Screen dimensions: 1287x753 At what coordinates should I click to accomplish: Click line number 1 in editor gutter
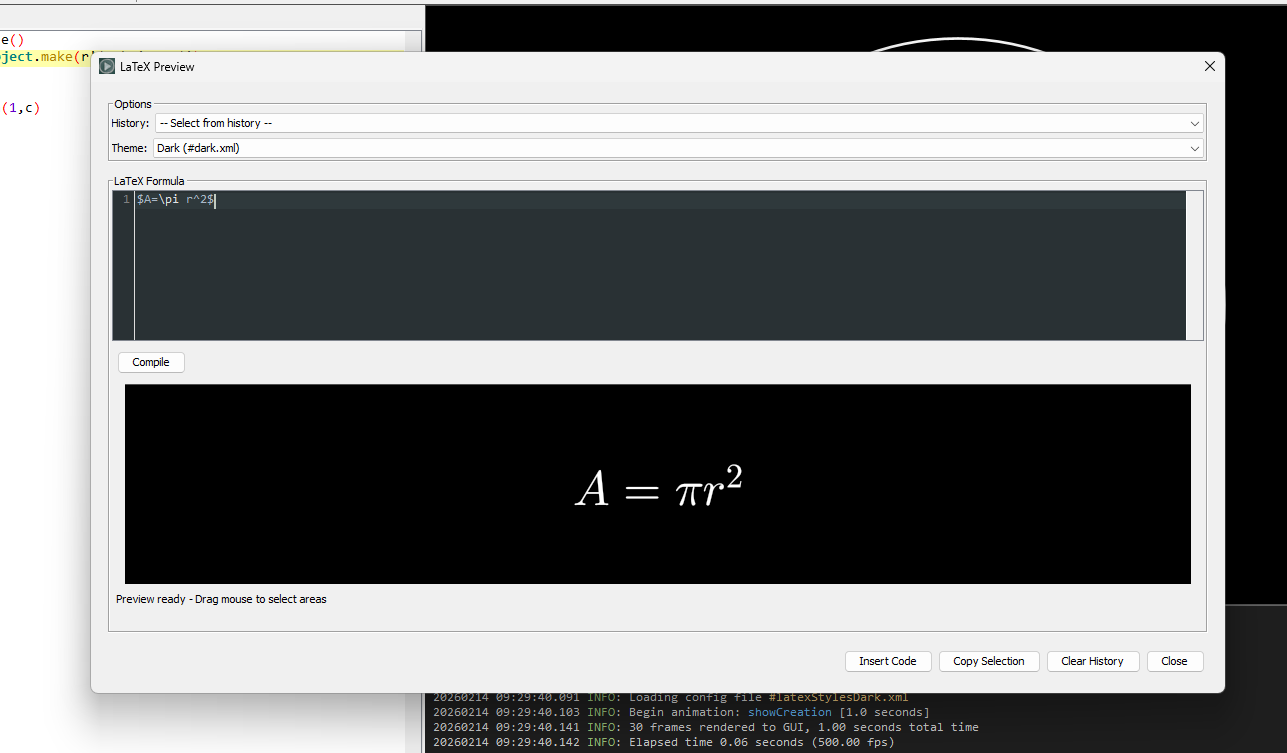[125, 200]
